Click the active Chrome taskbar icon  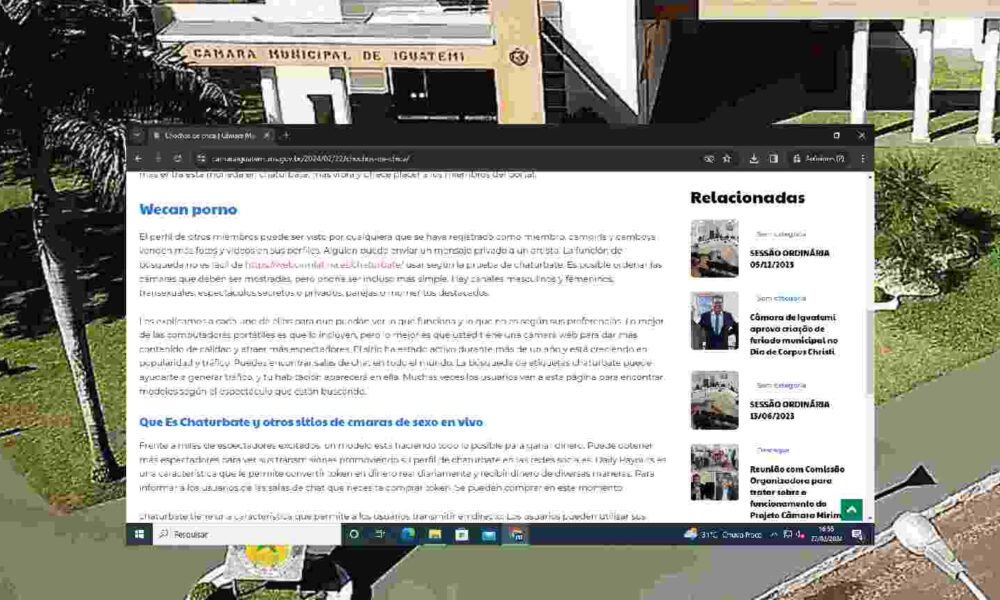click(517, 534)
